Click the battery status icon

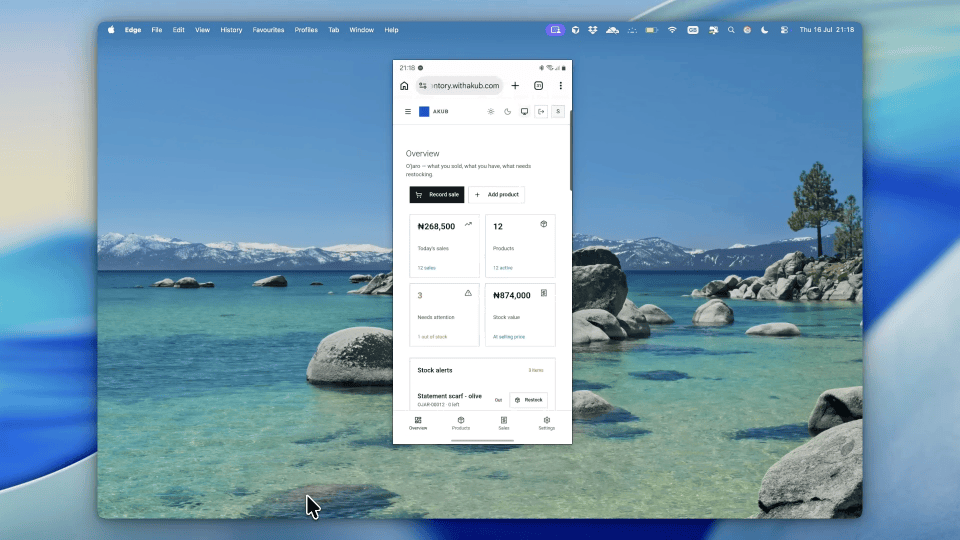651,29
